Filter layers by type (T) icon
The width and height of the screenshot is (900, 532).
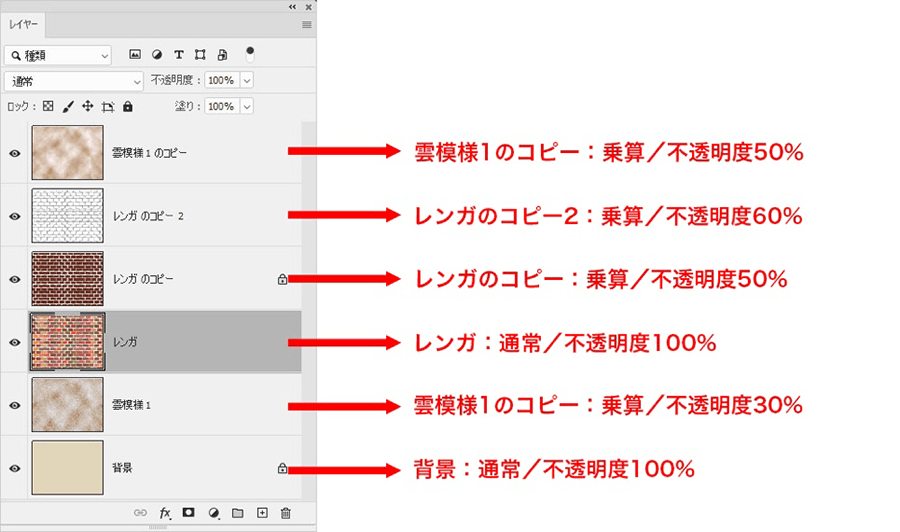[x=179, y=55]
